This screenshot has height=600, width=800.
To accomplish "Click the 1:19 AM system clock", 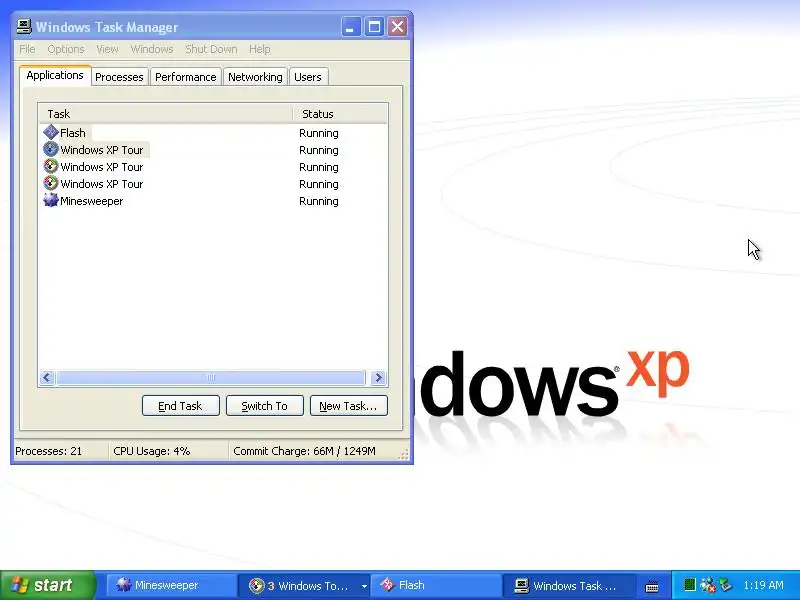I will [763, 585].
